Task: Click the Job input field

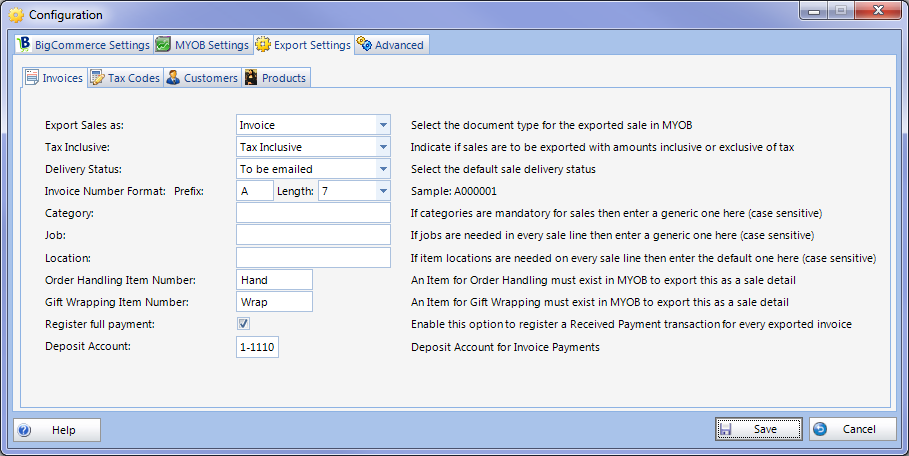Action: click(313, 235)
